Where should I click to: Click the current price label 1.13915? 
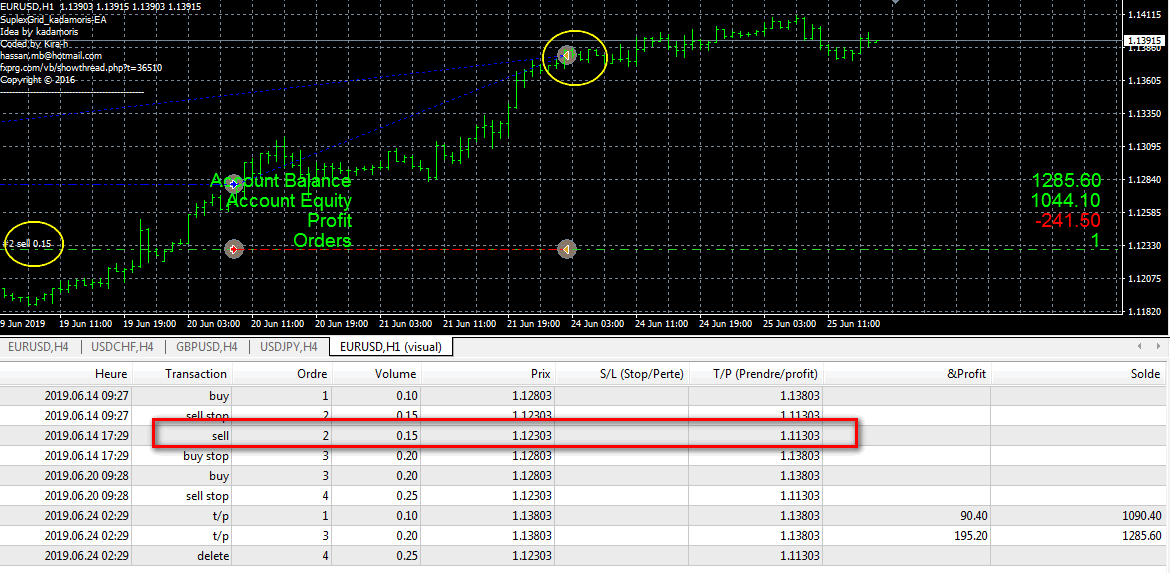pos(1144,42)
